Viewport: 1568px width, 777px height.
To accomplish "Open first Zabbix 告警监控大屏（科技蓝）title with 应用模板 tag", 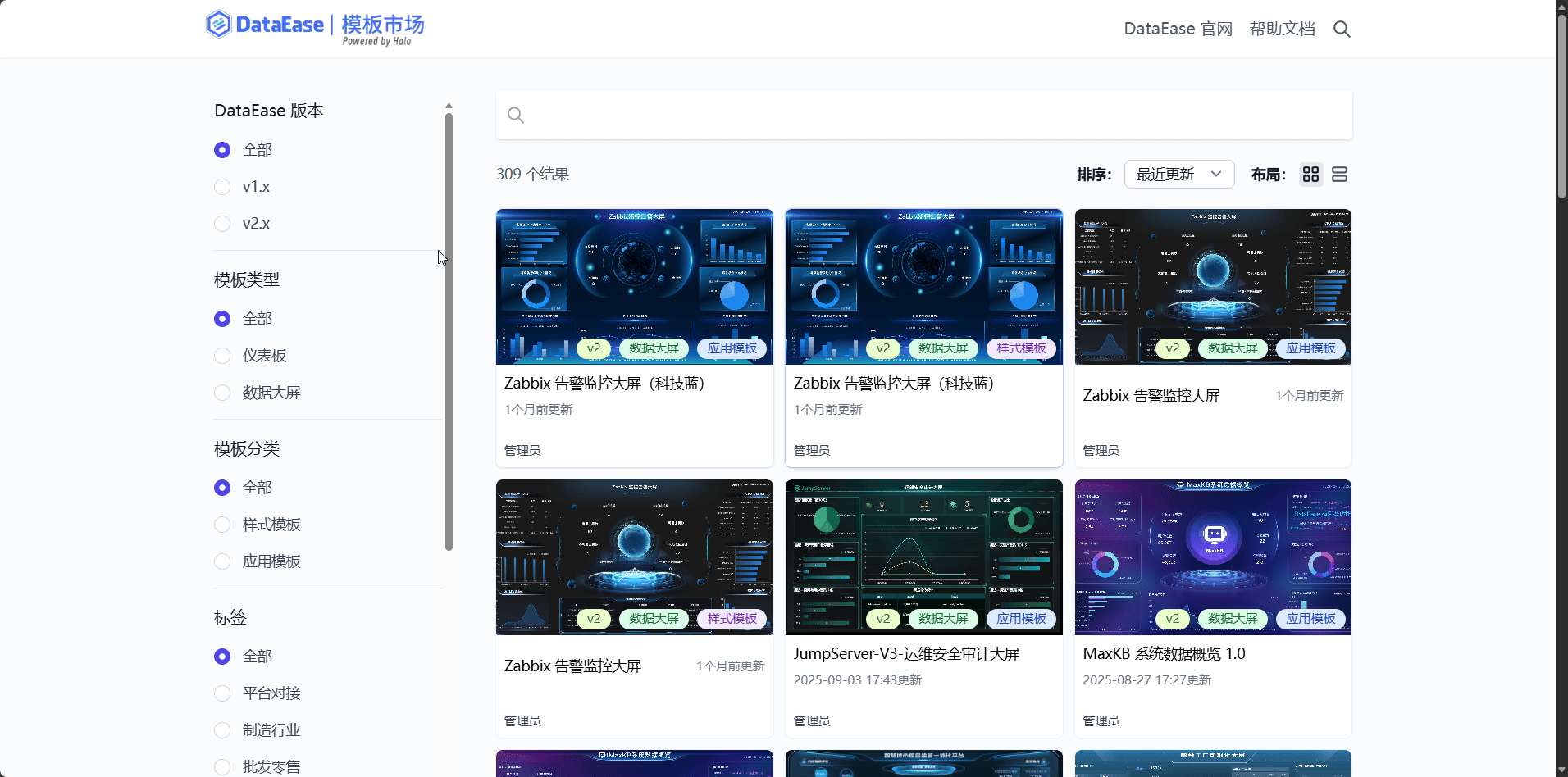I will [x=604, y=384].
